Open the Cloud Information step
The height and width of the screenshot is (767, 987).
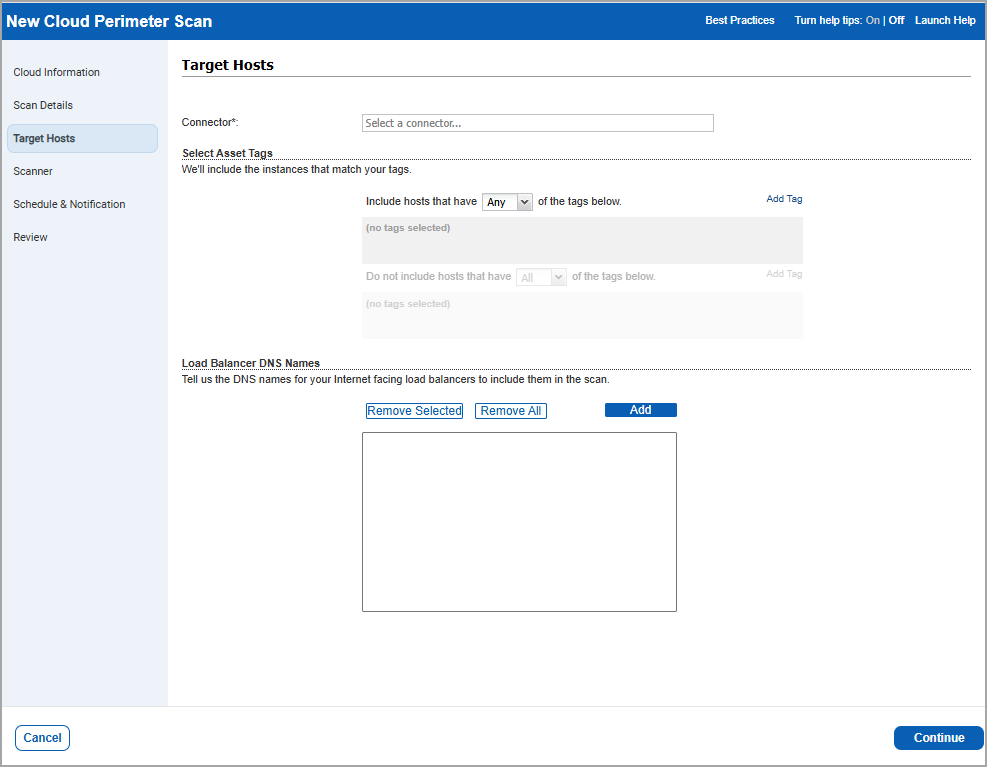(57, 72)
